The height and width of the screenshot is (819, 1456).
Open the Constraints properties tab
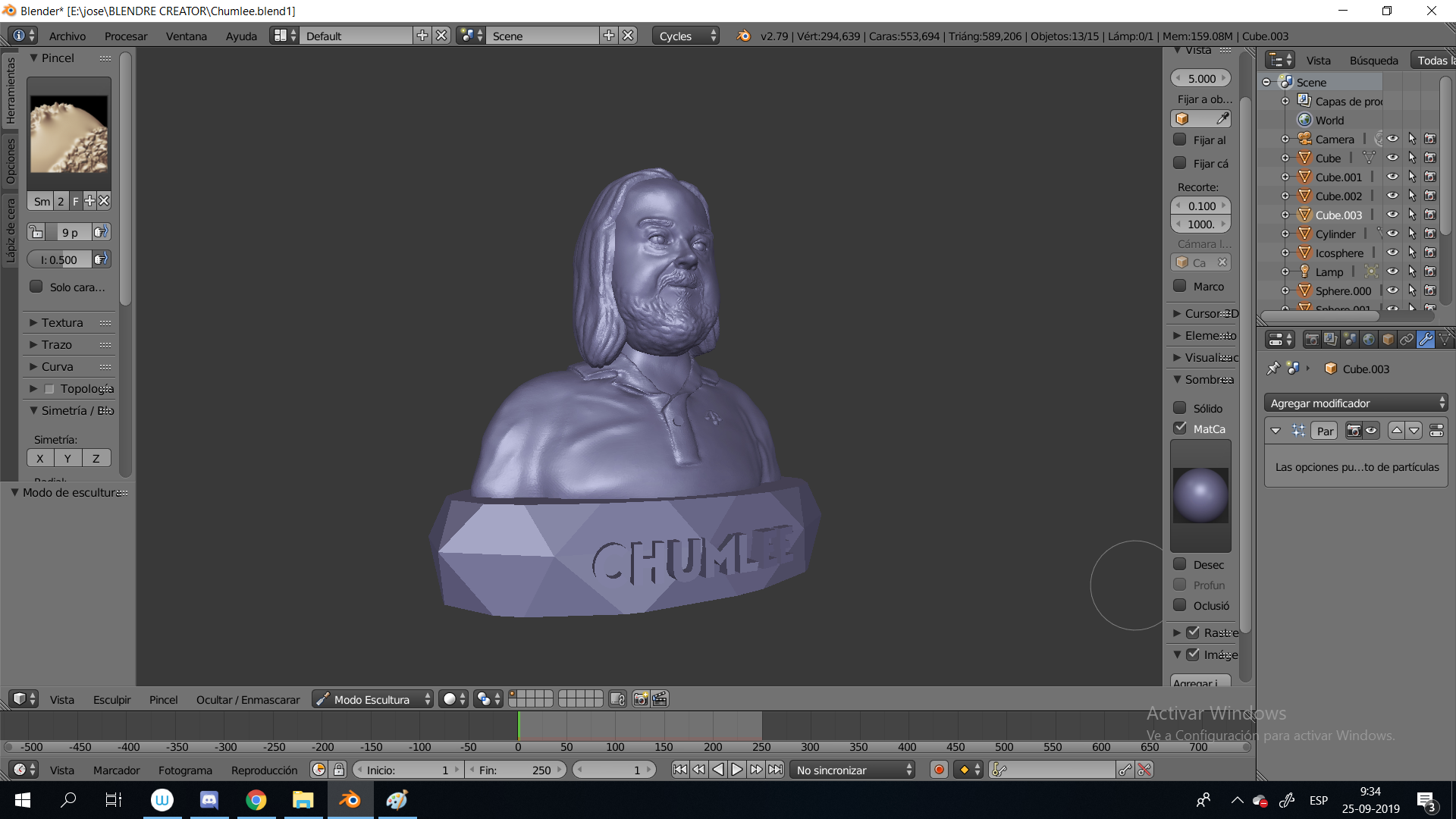(1407, 340)
